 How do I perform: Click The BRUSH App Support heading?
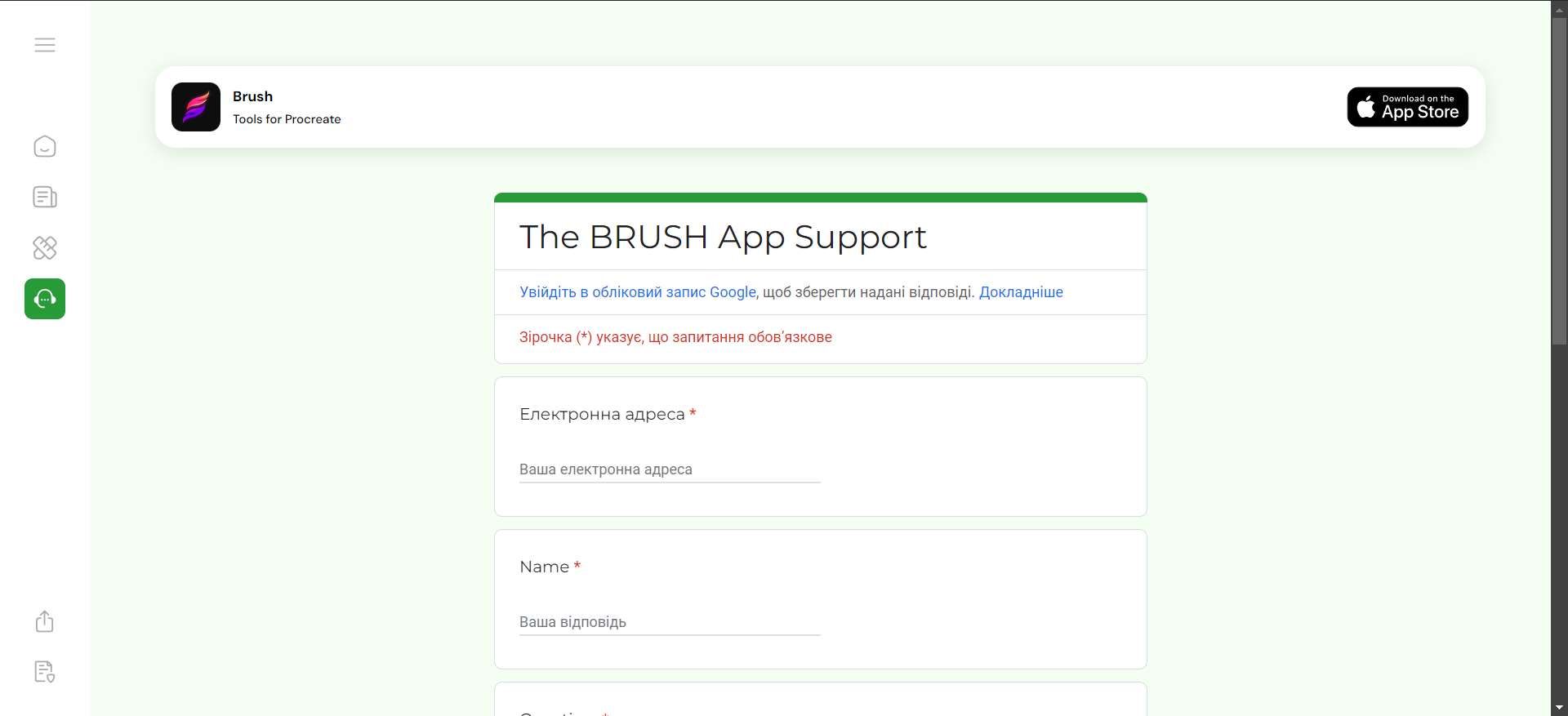click(x=723, y=238)
